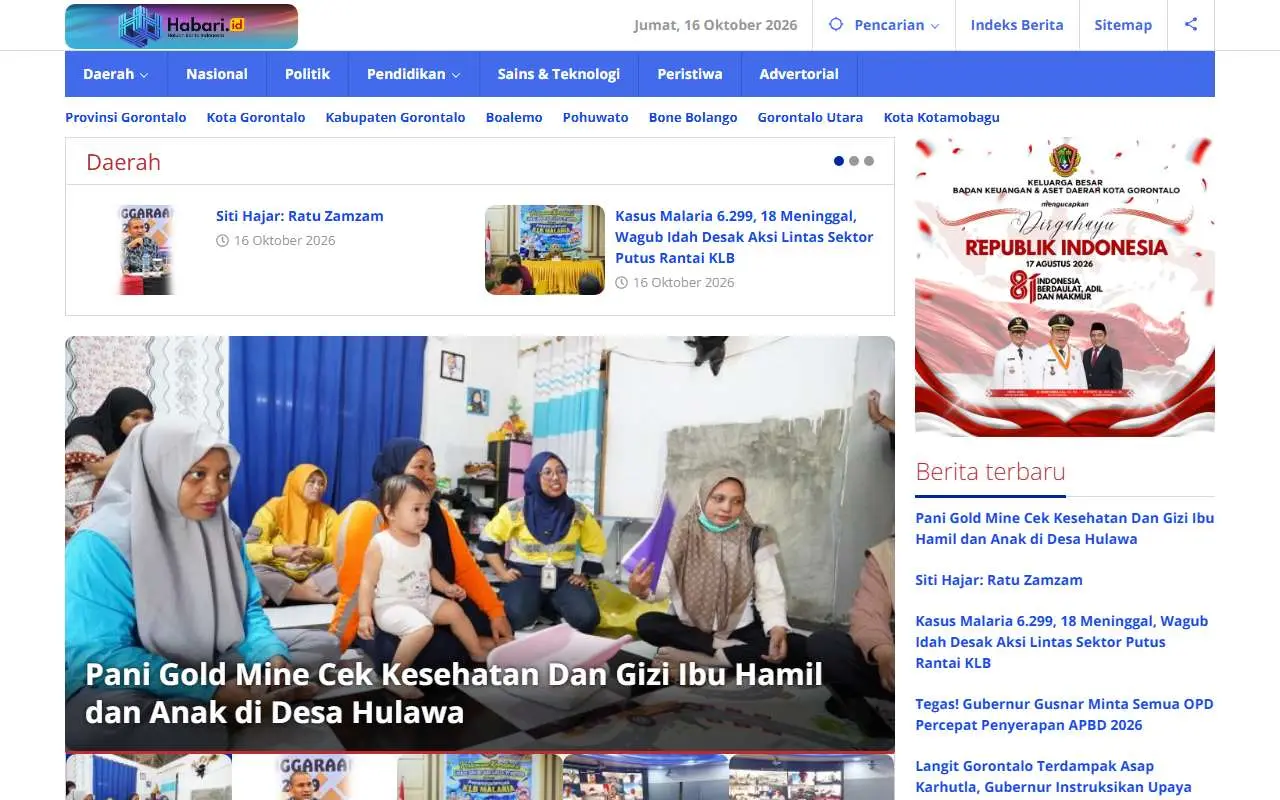The width and height of the screenshot is (1280, 800).
Task: Open Gorontalo Utara region link
Action: click(x=811, y=117)
